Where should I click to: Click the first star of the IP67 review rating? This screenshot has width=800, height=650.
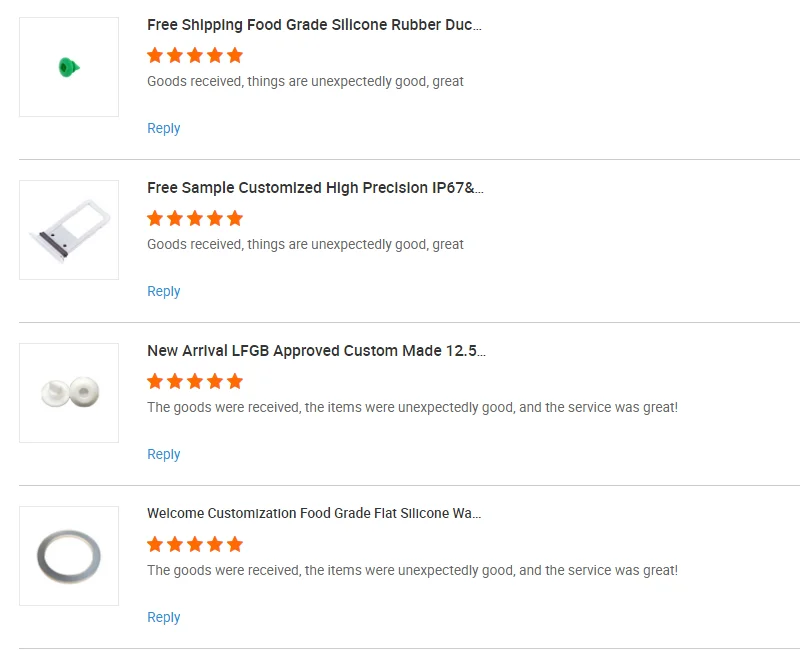pyautogui.click(x=155, y=218)
